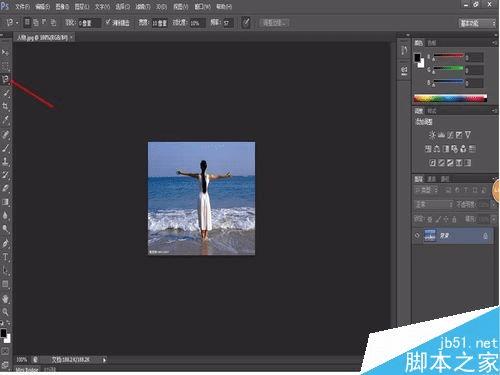The image size is (500, 375).
Task: Add an Exposure adjustment
Action: pyautogui.click(x=459, y=135)
